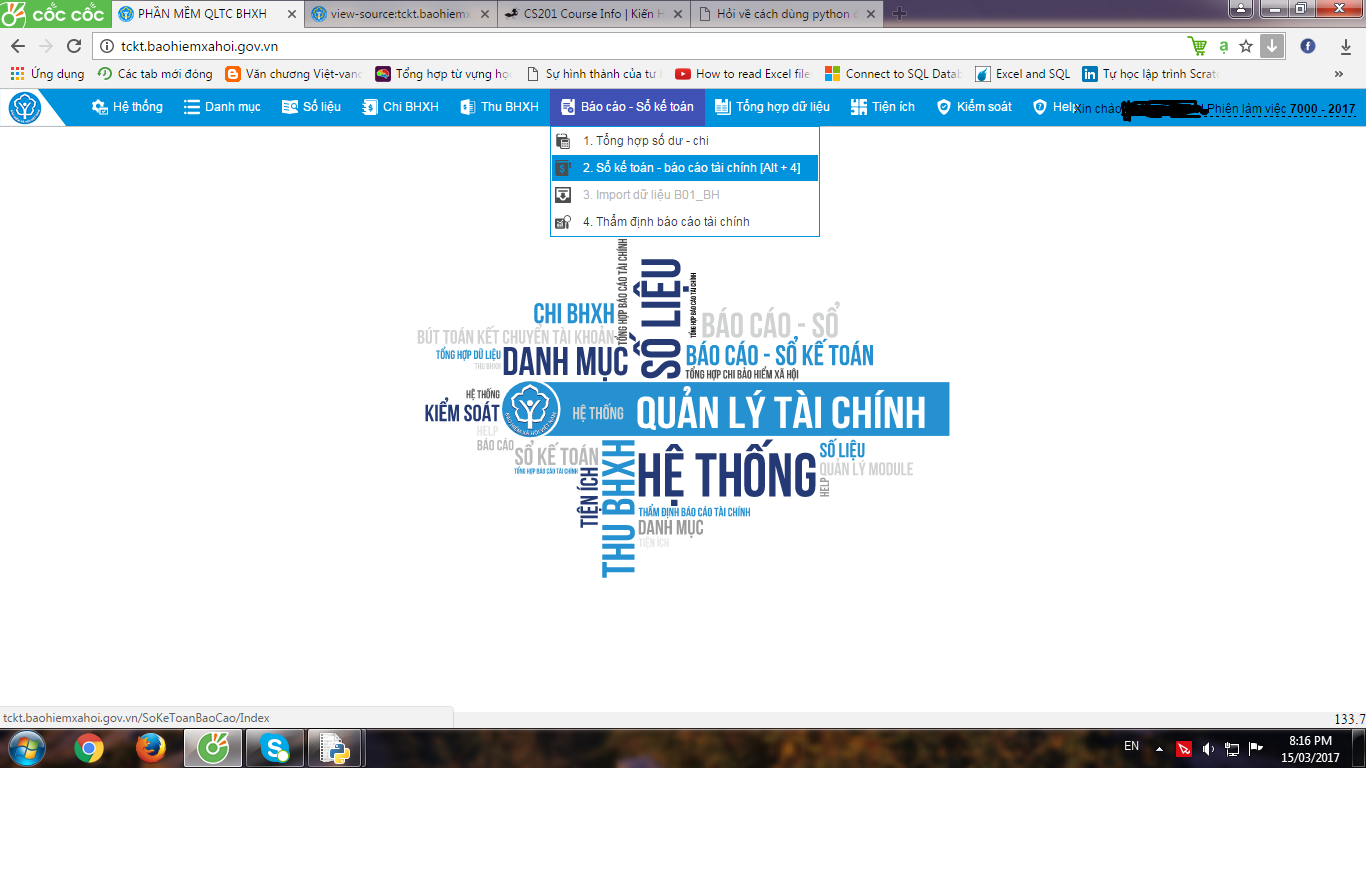Viewport: 1366px width, 870px height.
Task: Open the Cốc Cốc download arrow button
Action: click(x=1271, y=46)
